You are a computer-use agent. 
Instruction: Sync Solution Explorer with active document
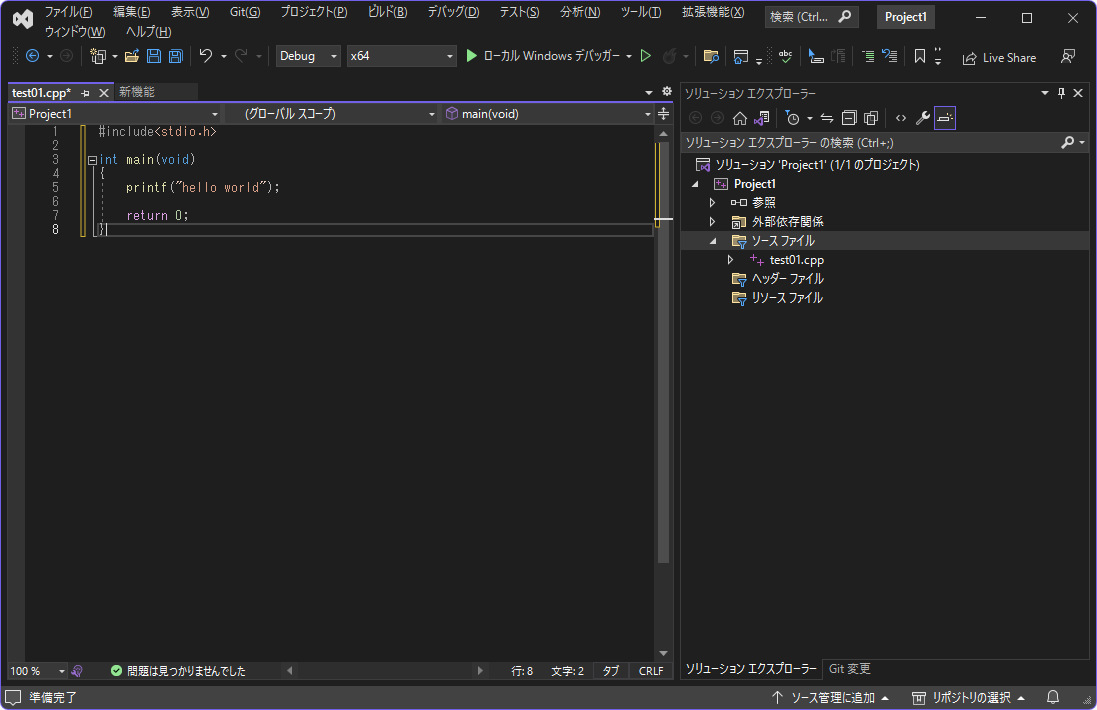(826, 117)
